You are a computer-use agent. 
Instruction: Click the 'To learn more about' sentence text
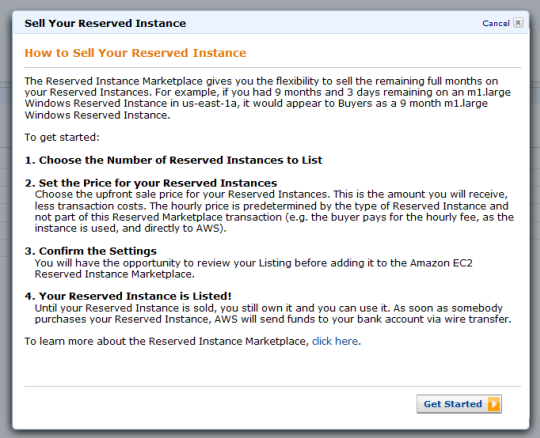(193, 341)
